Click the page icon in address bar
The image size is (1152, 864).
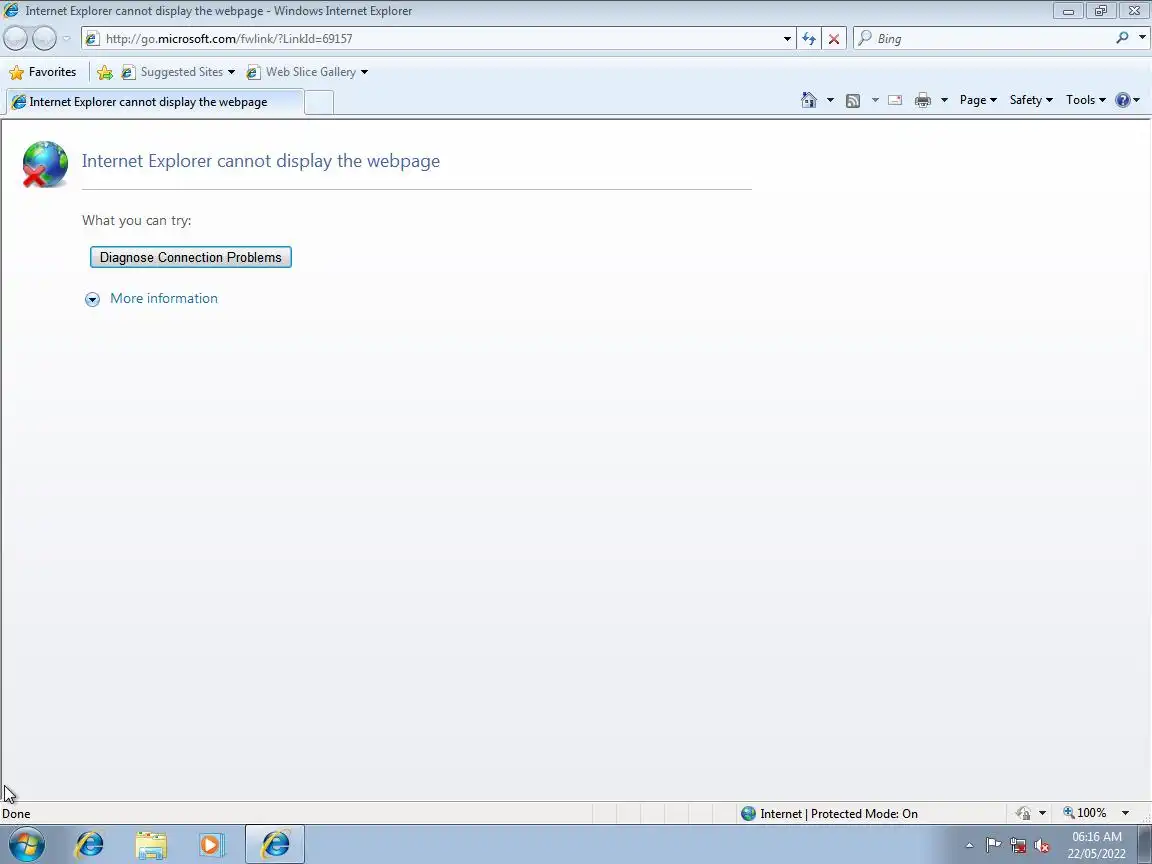[x=92, y=39]
